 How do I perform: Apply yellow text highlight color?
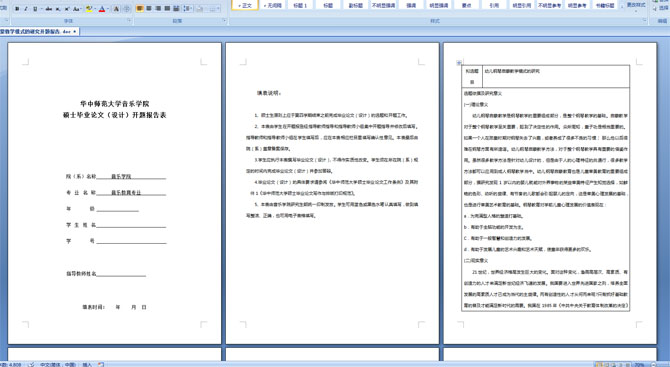click(89, 9)
